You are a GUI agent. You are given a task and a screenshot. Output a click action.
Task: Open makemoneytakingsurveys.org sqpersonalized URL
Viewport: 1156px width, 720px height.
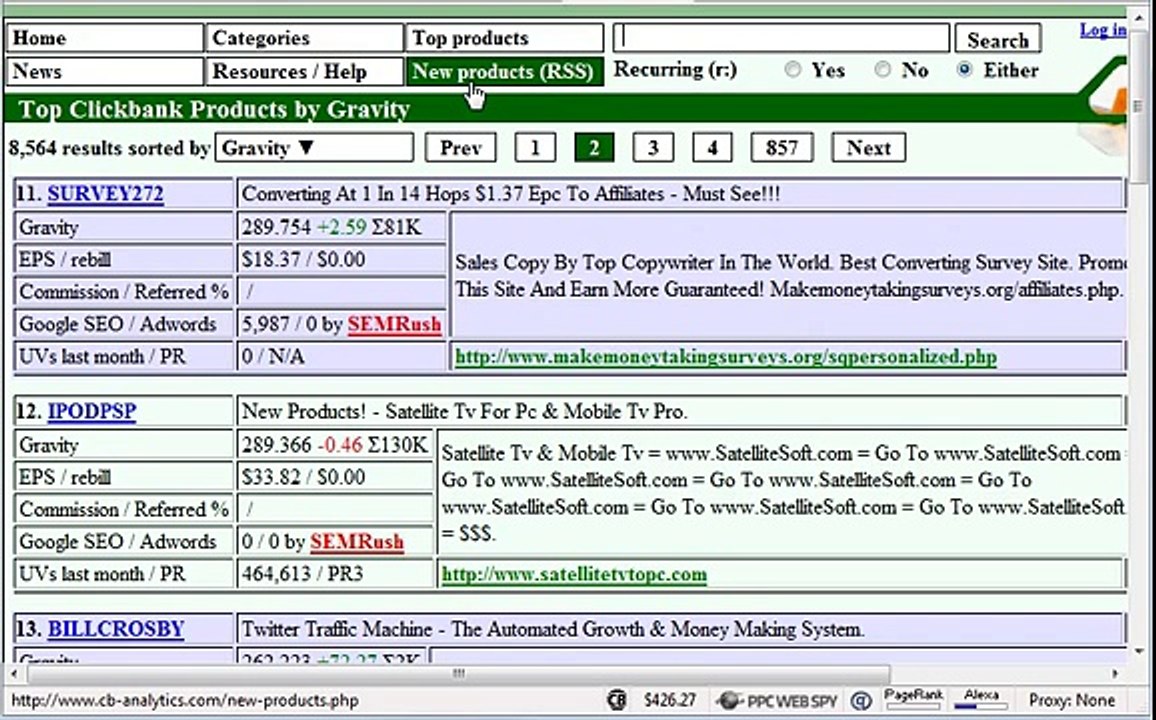pyautogui.click(x=725, y=357)
